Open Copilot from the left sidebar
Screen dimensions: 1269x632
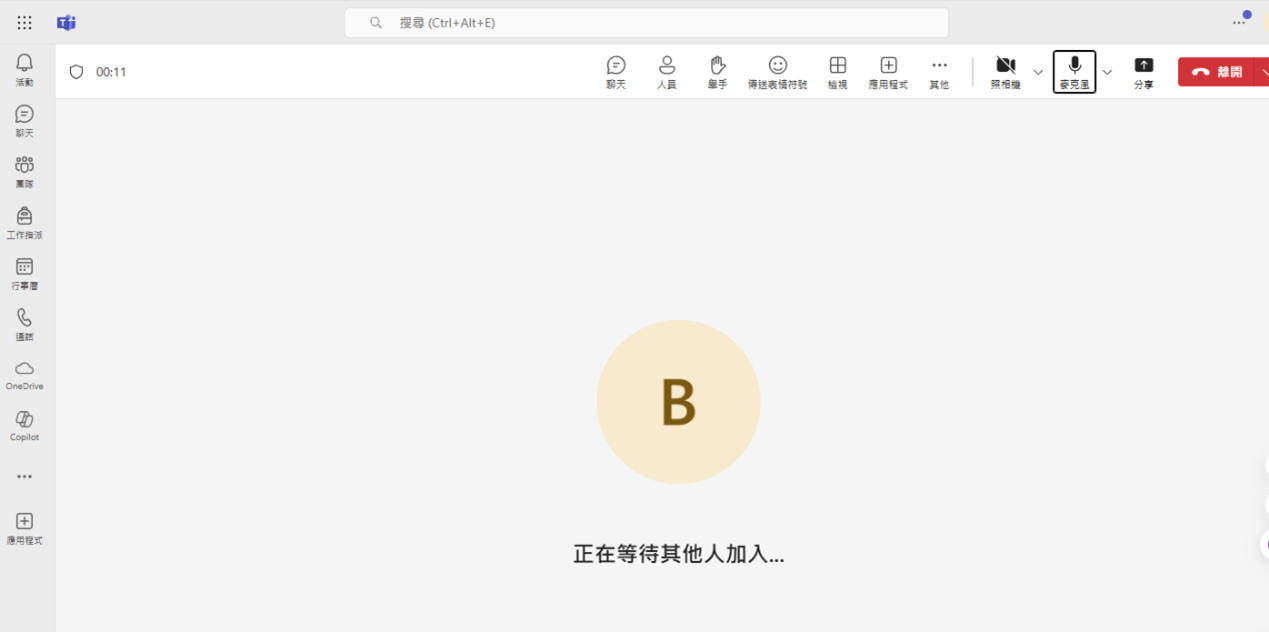coord(24,425)
